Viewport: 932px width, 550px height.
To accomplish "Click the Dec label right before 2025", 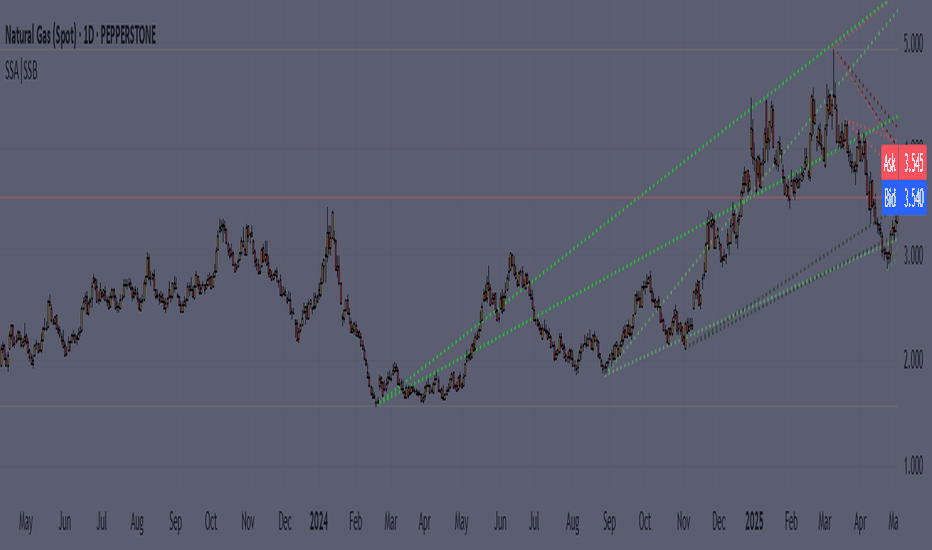I will coord(719,522).
